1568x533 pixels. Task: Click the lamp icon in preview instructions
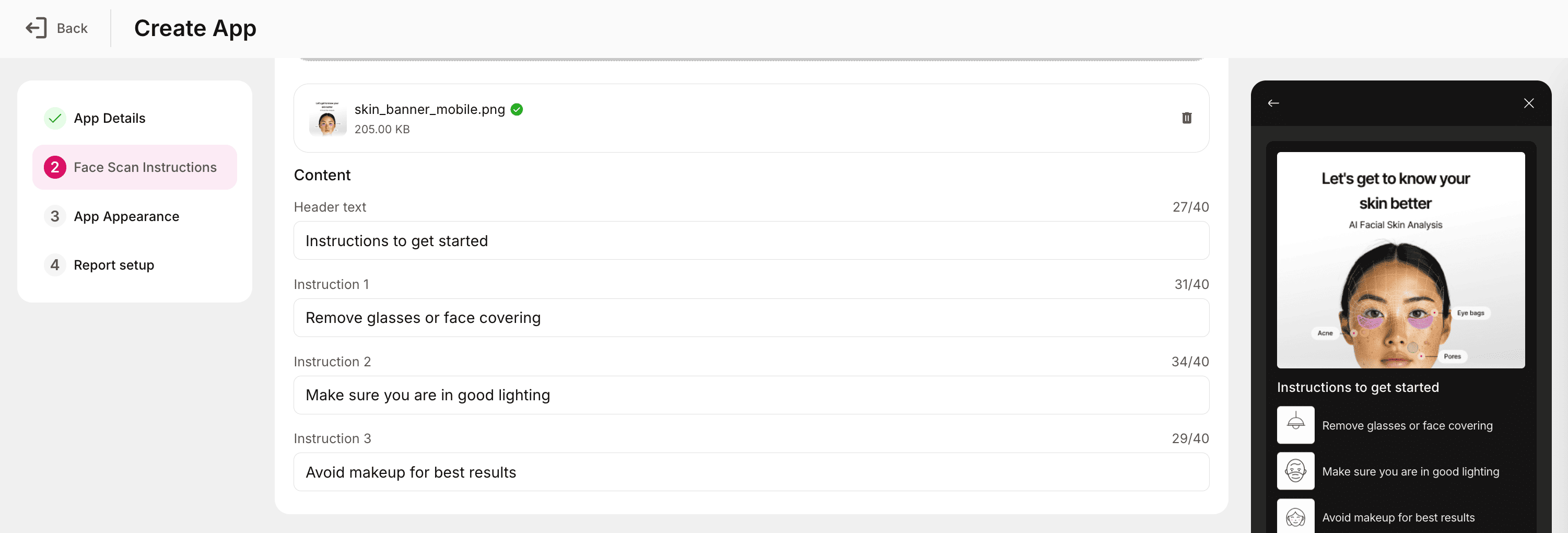point(1295,425)
